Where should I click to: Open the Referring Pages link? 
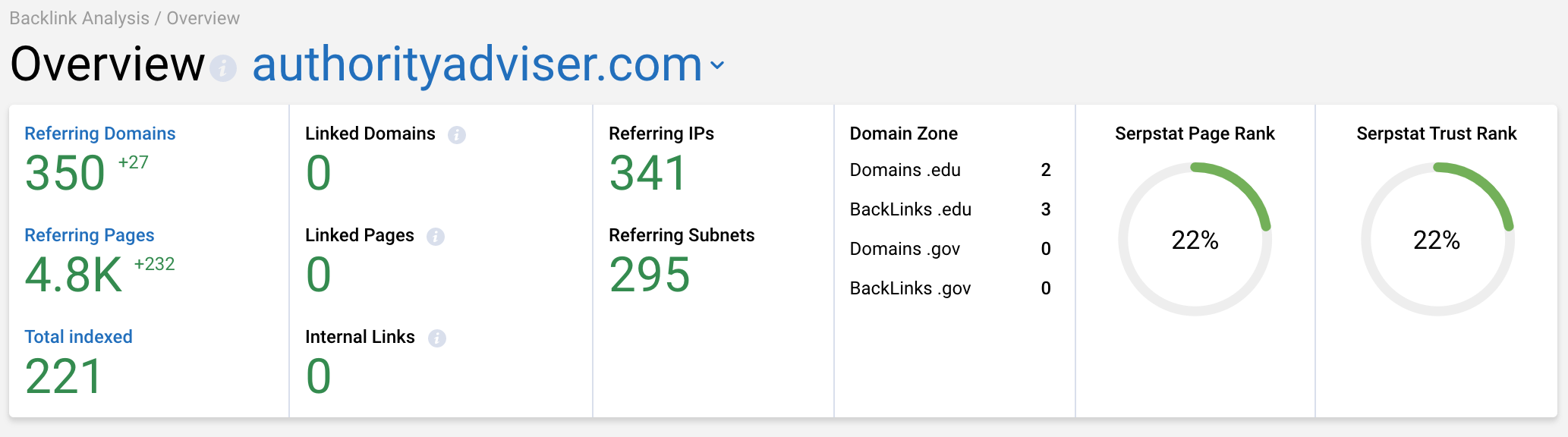pyautogui.click(x=89, y=235)
